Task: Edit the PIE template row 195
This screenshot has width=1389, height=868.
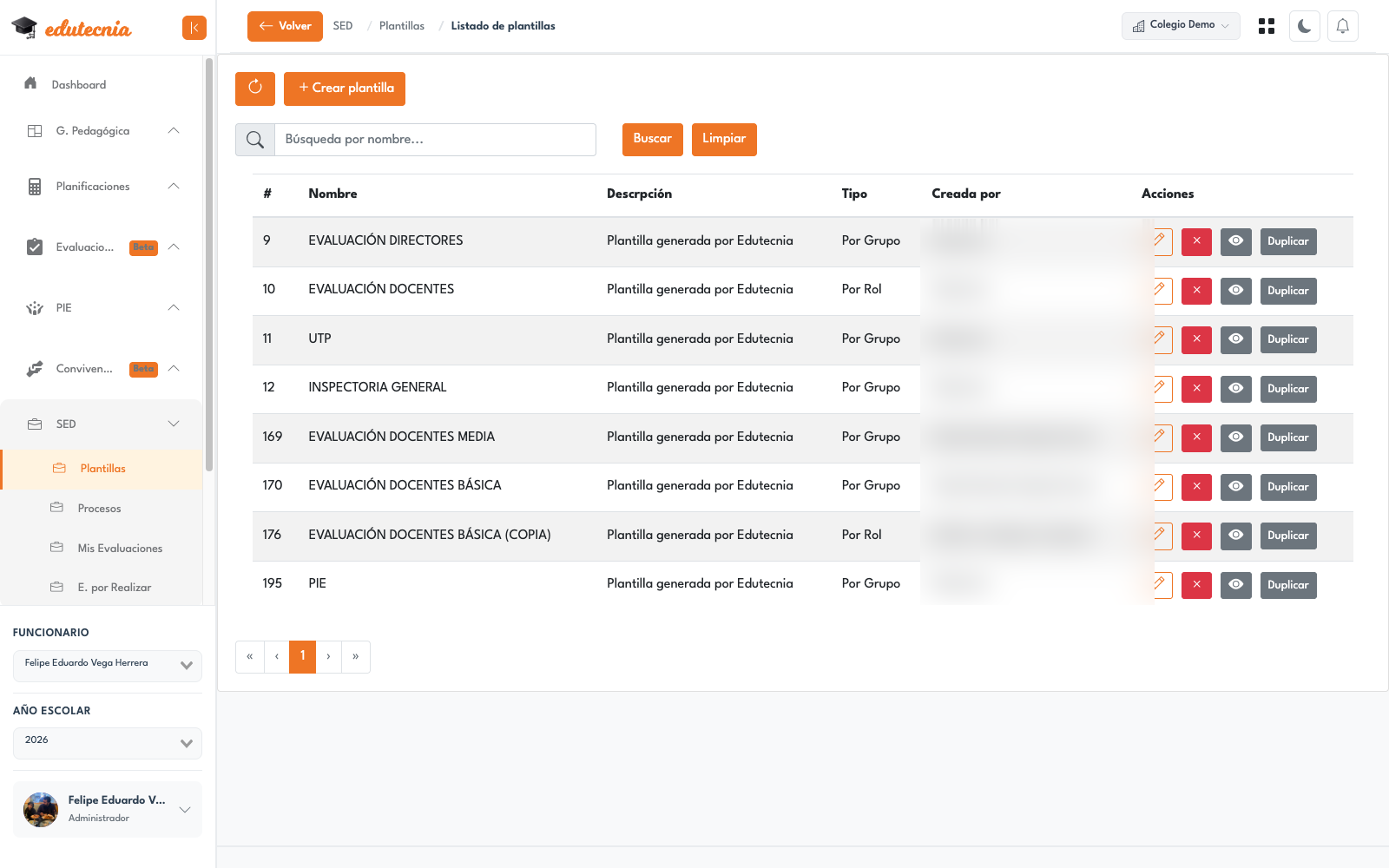Action: [1162, 585]
